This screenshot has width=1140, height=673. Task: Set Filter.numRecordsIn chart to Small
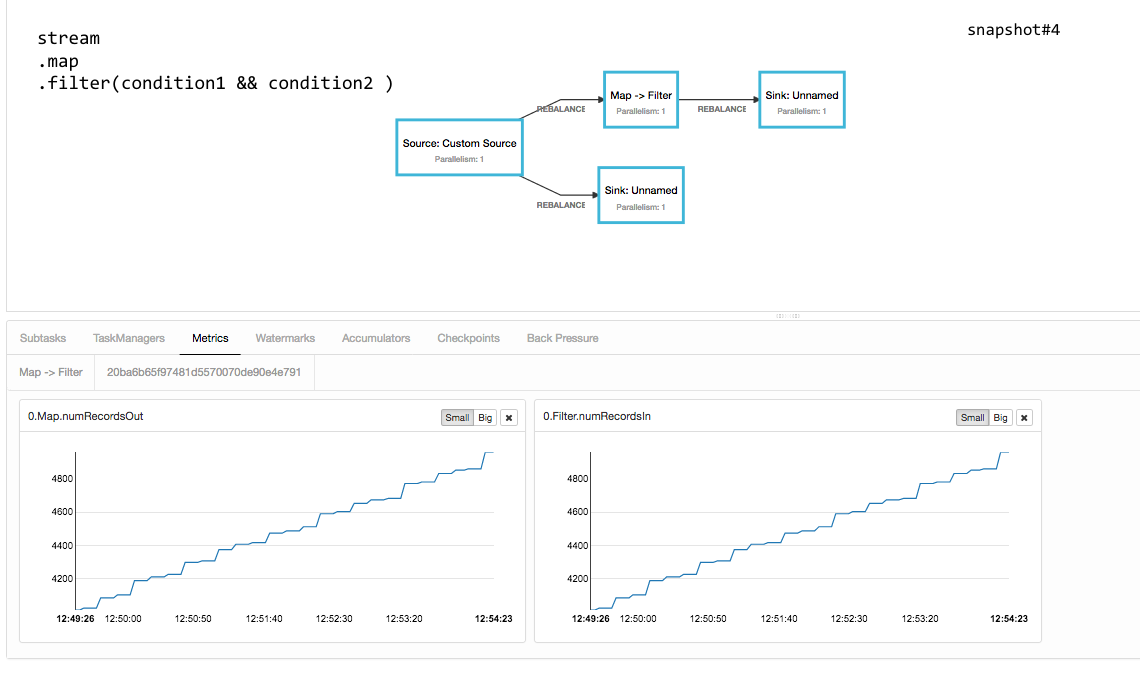click(x=972, y=418)
